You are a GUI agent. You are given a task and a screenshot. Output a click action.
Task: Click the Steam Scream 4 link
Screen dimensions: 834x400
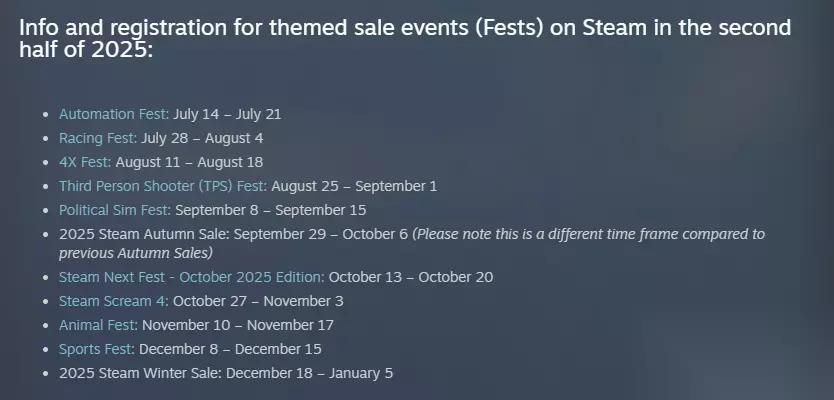pyautogui.click(x=114, y=301)
